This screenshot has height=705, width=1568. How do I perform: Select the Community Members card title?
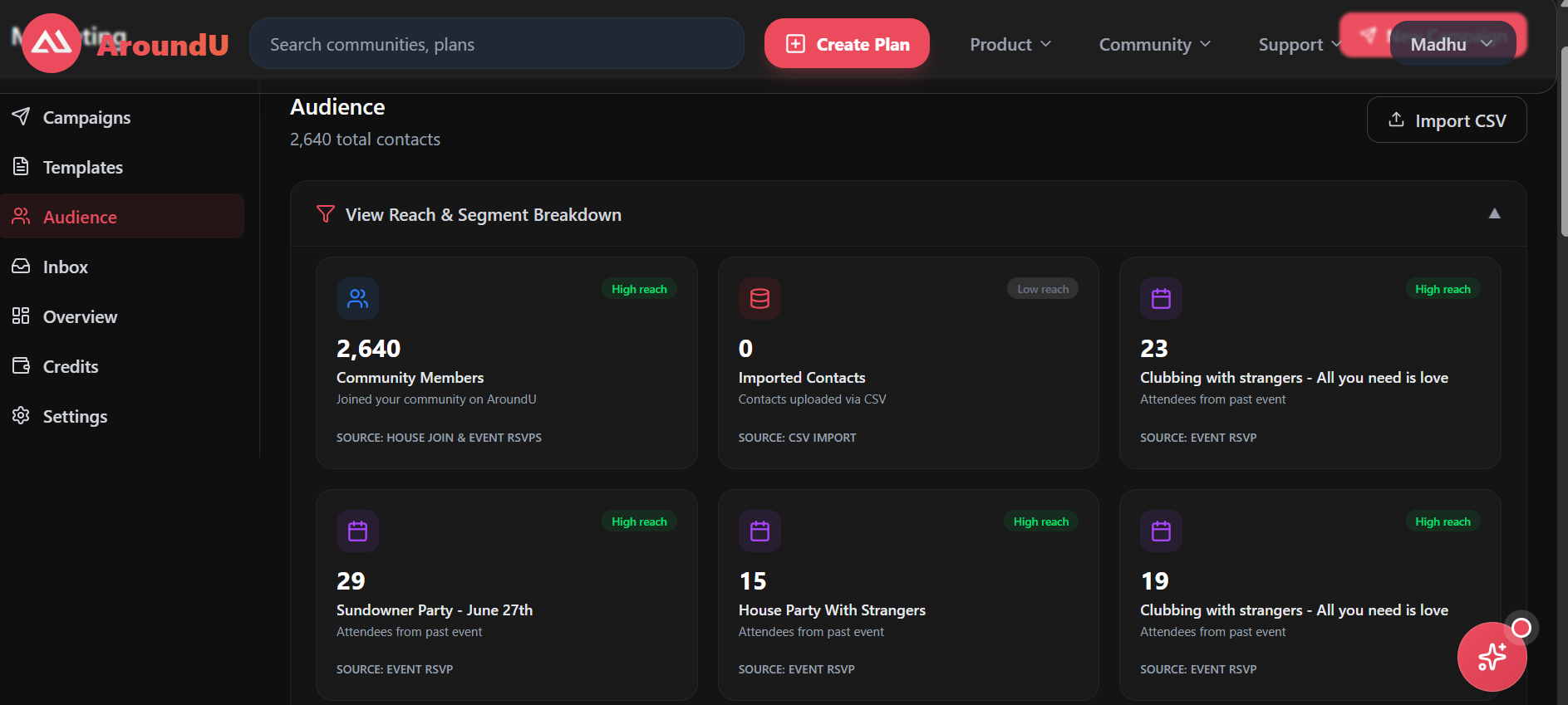410,378
